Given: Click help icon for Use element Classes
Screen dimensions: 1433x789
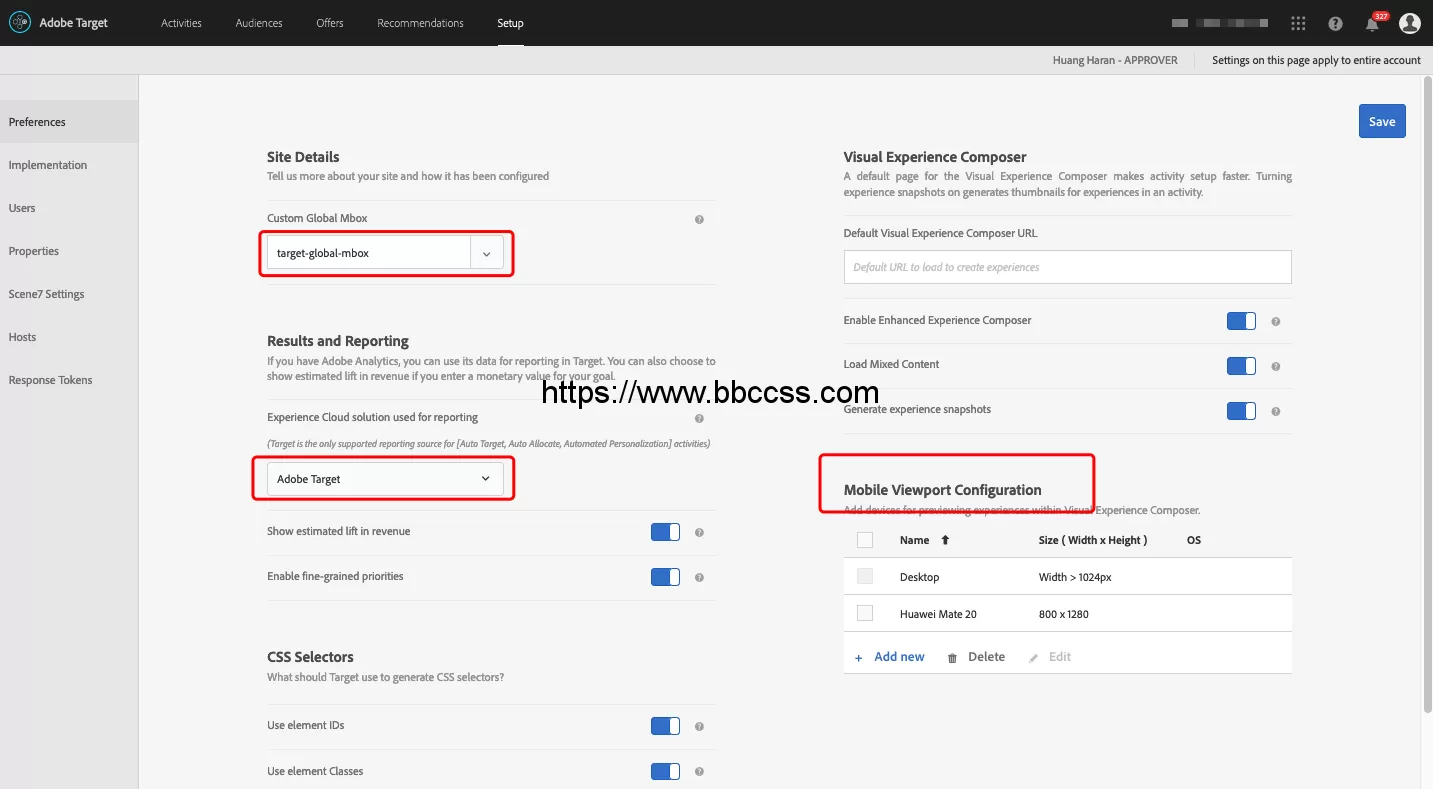Looking at the screenshot, I should (699, 771).
